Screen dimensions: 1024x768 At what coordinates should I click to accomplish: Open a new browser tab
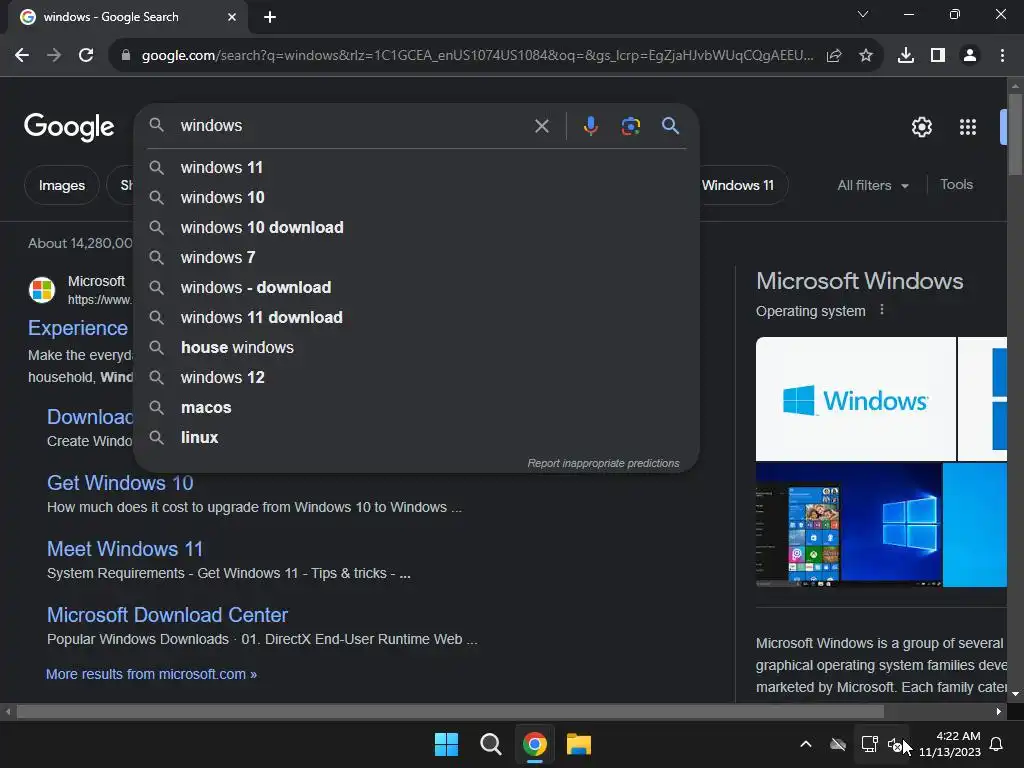coord(270,17)
